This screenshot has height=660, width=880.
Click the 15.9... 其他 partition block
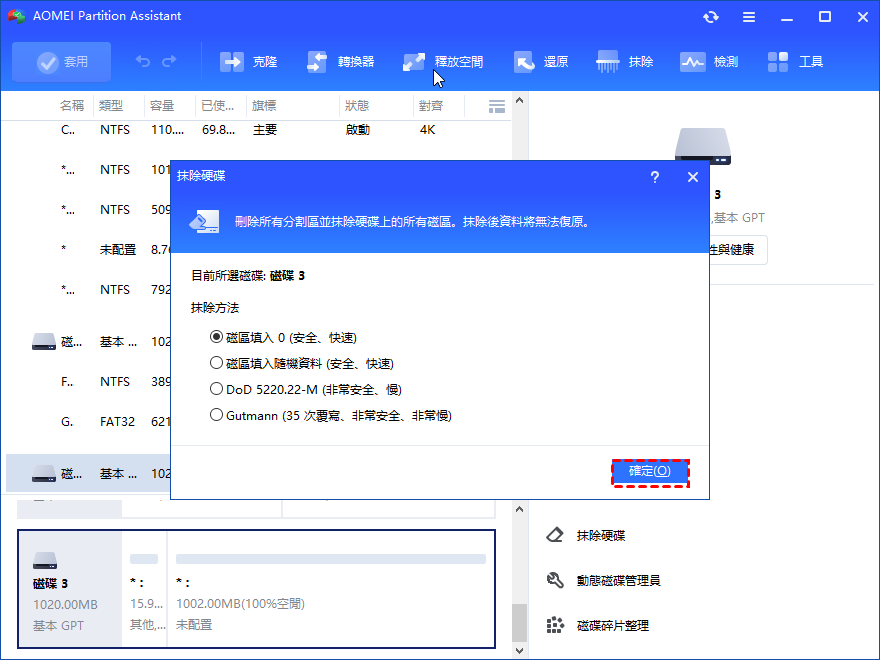145,589
